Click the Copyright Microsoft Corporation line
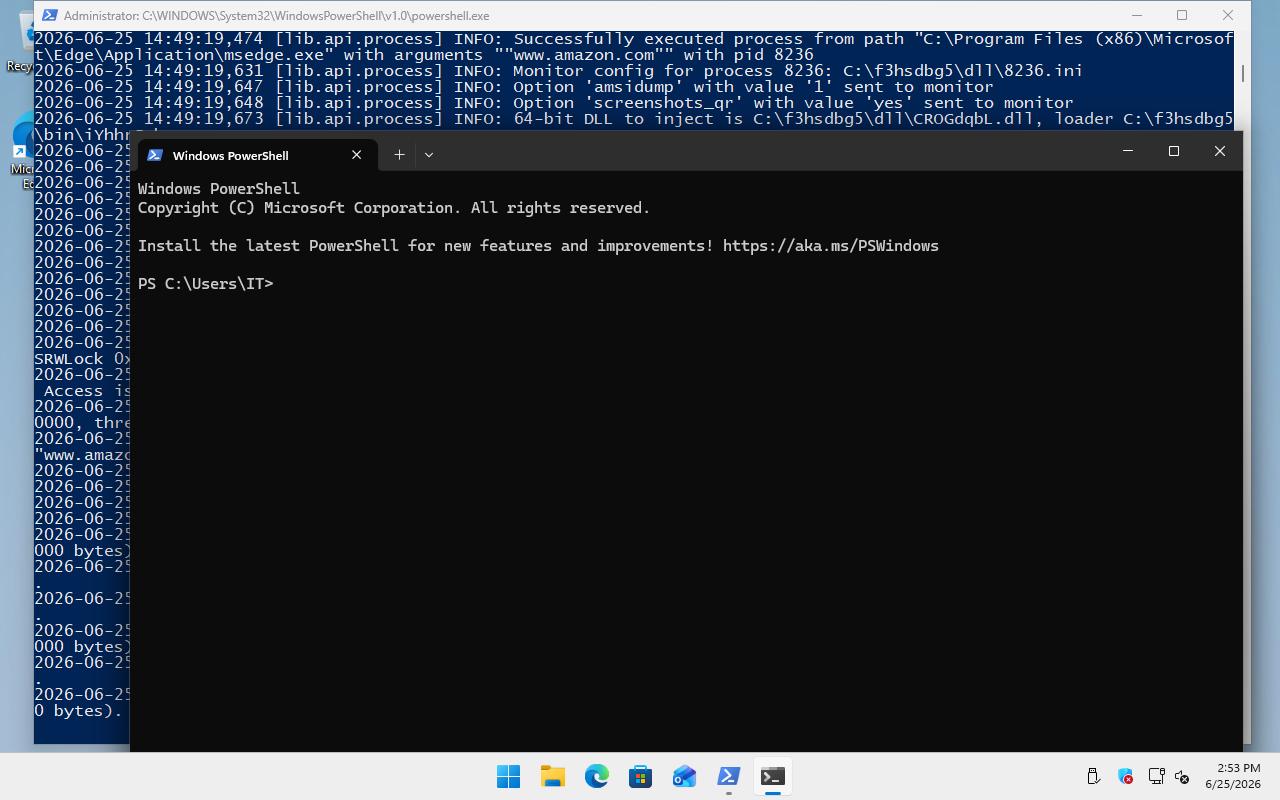 tap(394, 208)
